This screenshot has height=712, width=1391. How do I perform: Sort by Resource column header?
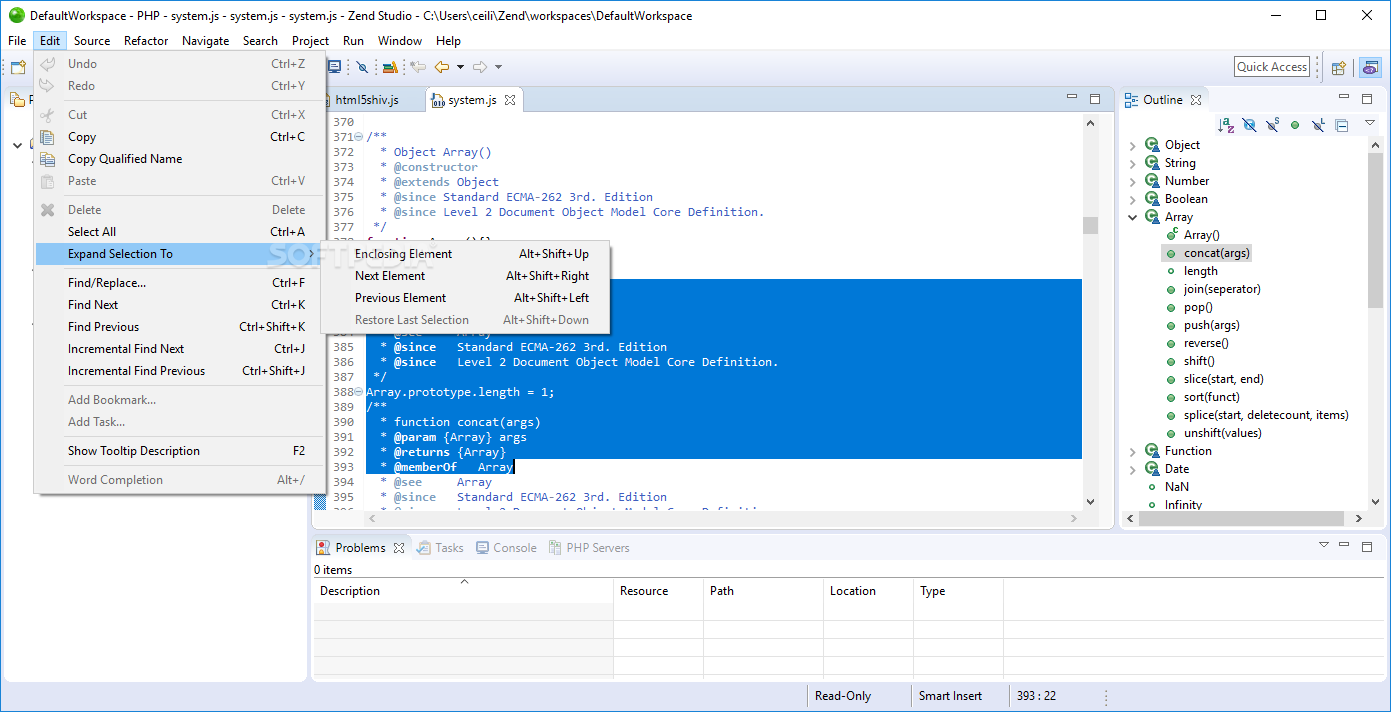[658, 591]
